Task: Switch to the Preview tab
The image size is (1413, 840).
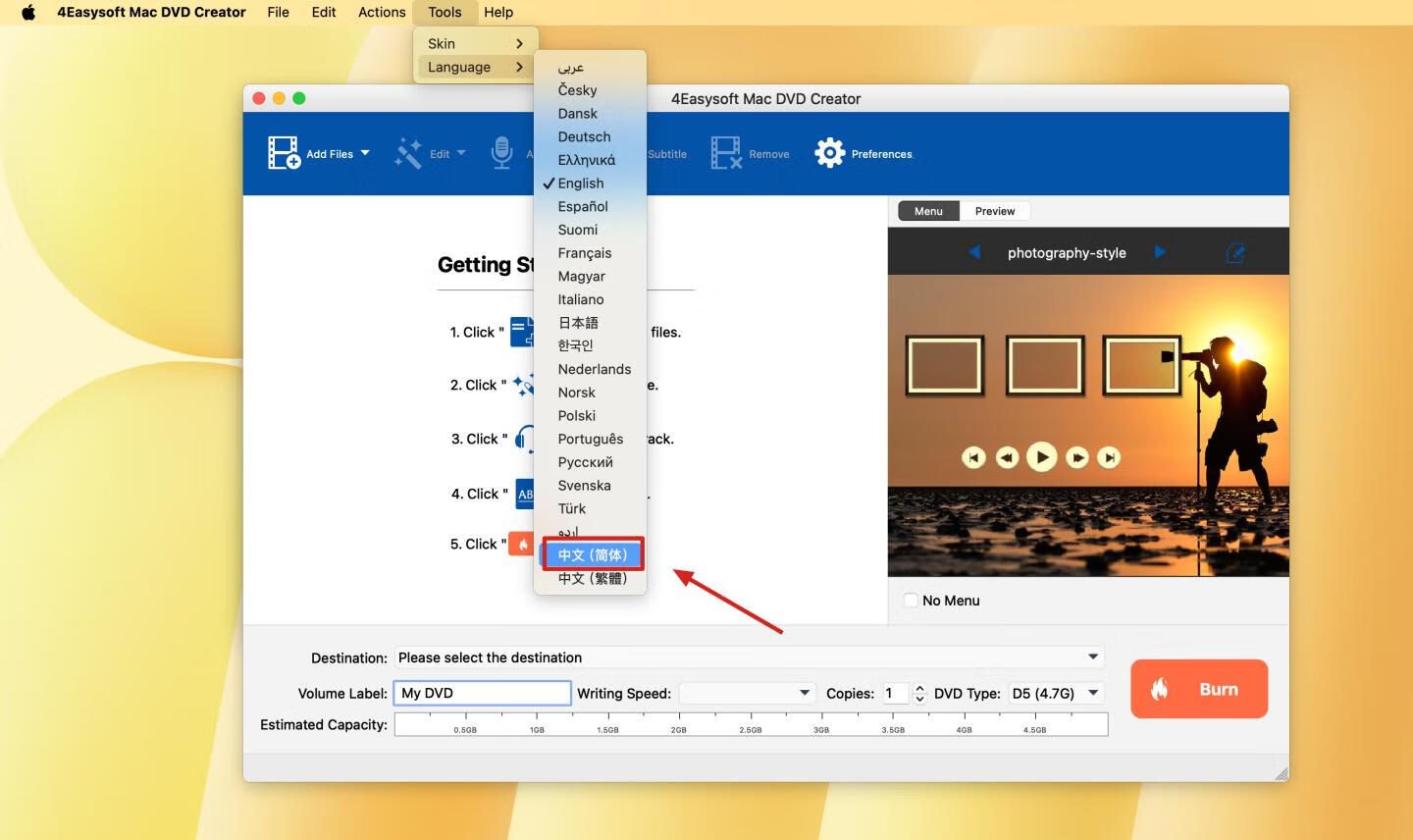Action: pyautogui.click(x=995, y=211)
